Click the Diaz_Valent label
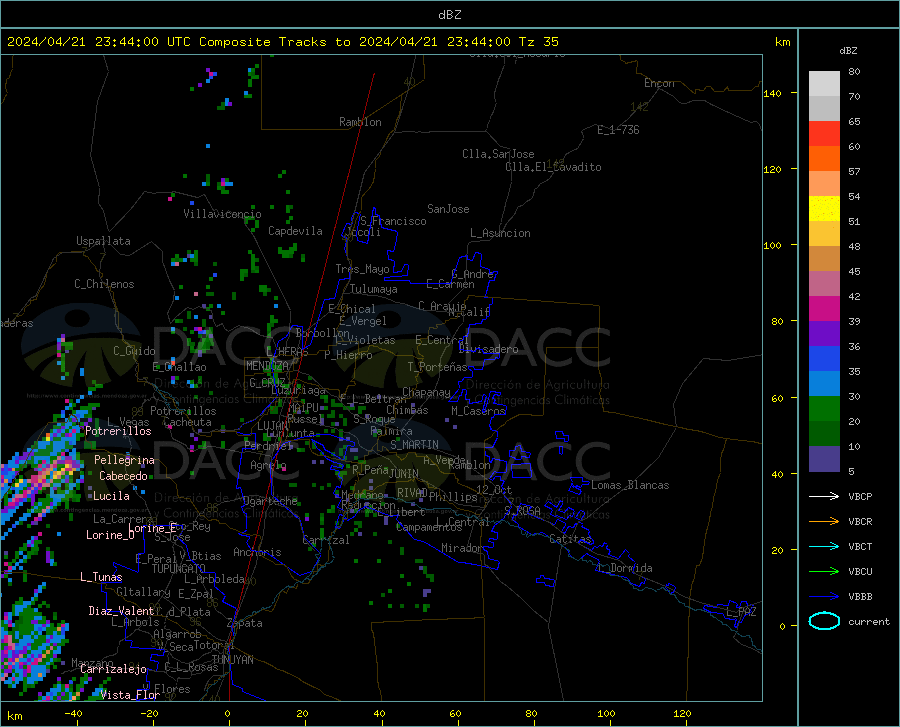Screen dimensions: 900x727 [121, 611]
